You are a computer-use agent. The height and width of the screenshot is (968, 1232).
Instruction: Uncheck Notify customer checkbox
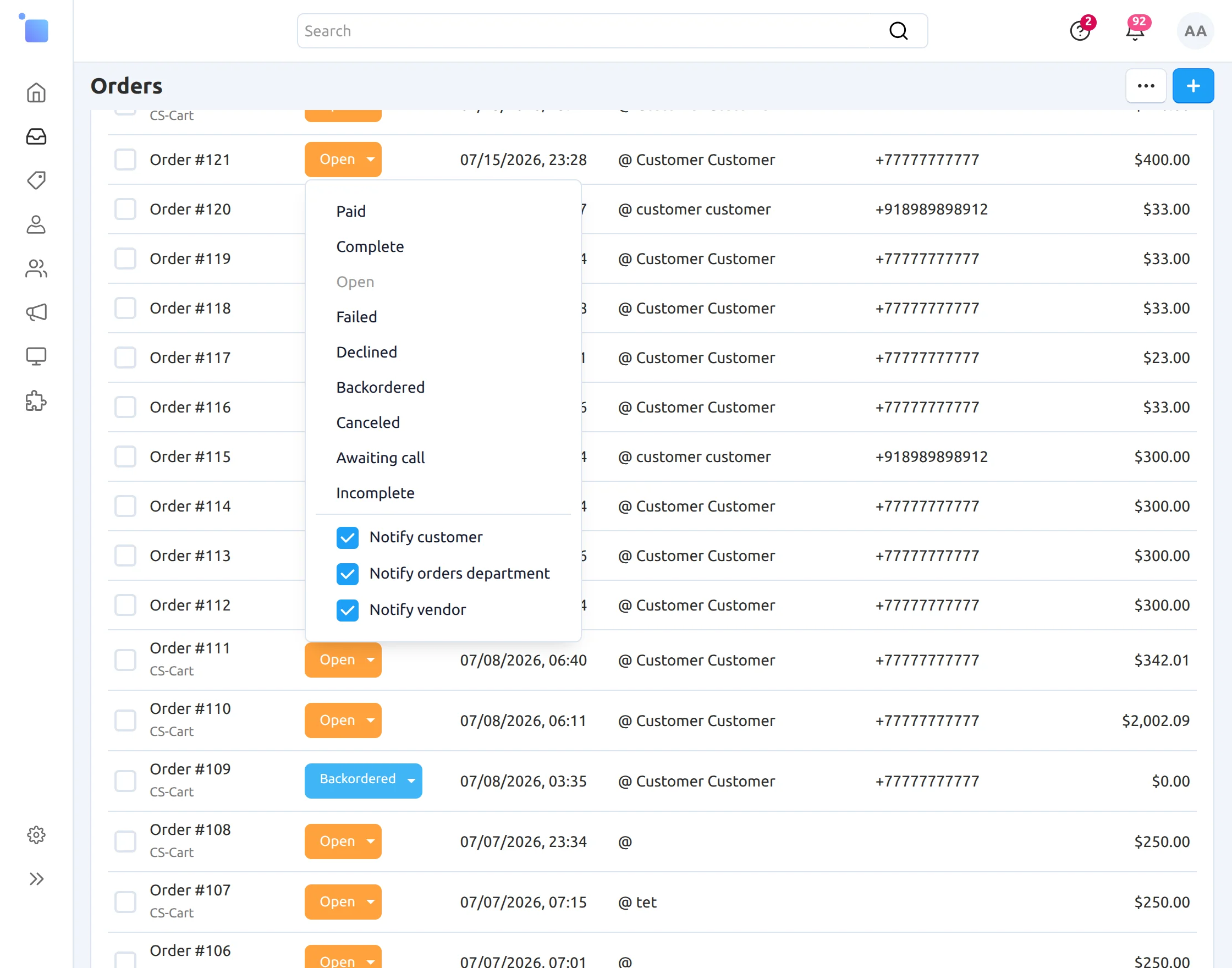348,537
